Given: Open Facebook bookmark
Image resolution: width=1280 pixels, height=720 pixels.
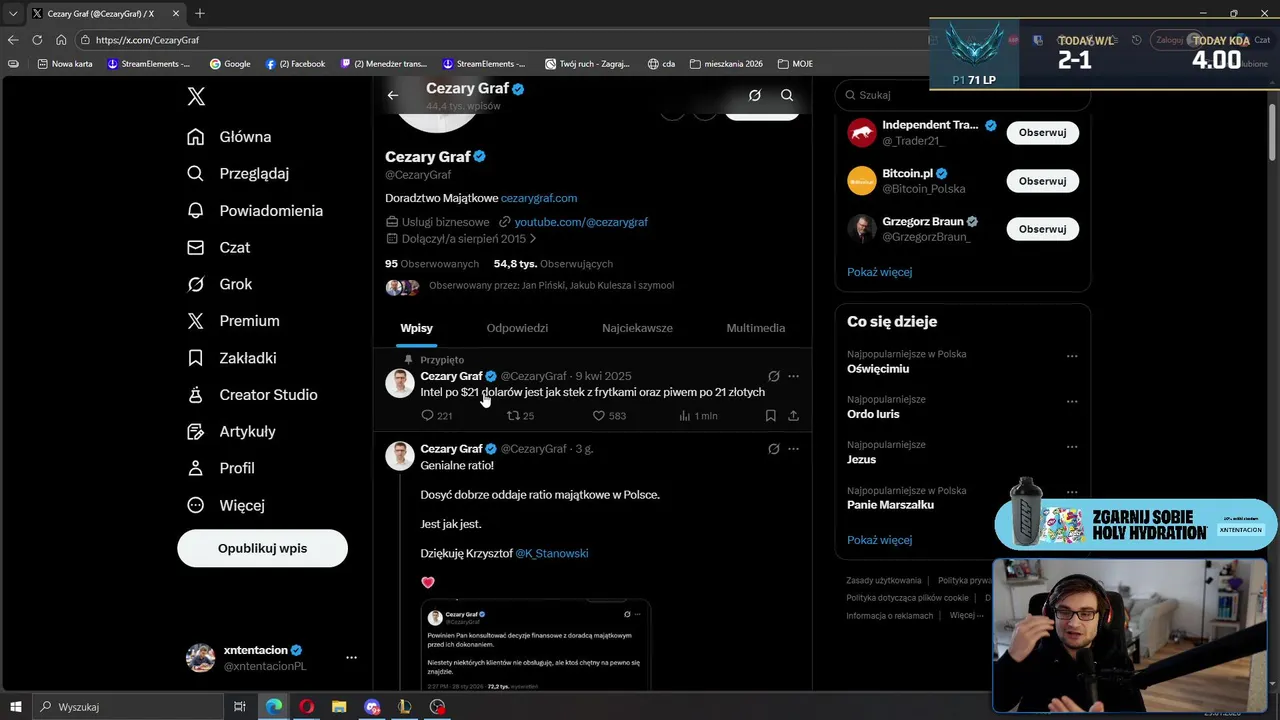Looking at the screenshot, I should [295, 63].
